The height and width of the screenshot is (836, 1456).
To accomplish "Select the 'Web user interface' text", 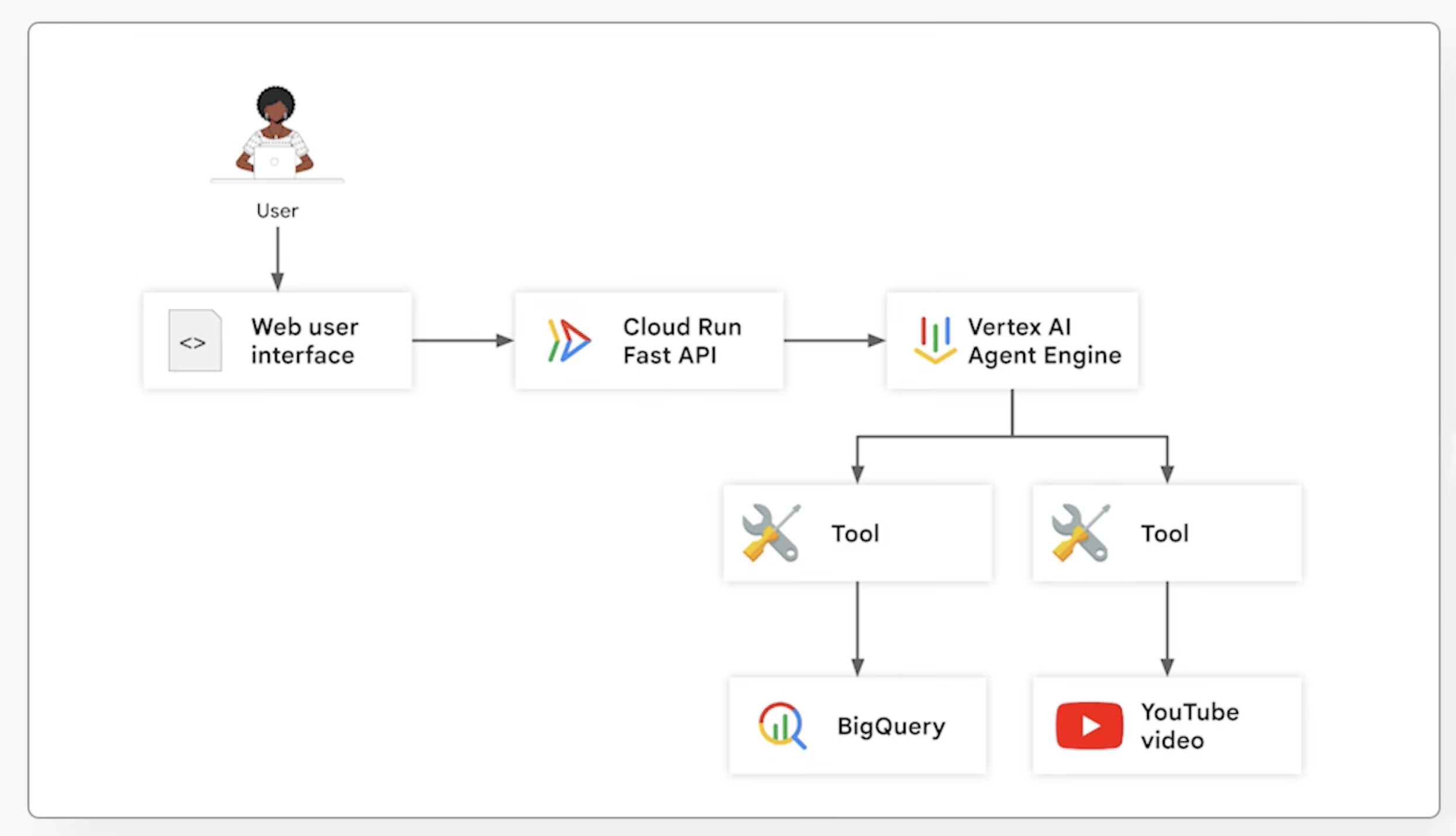I will click(x=304, y=341).
